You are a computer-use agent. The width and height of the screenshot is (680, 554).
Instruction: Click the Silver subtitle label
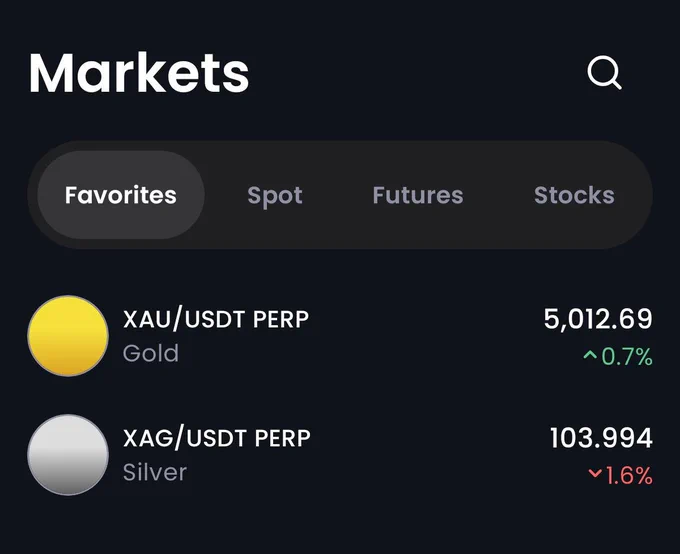coord(155,472)
